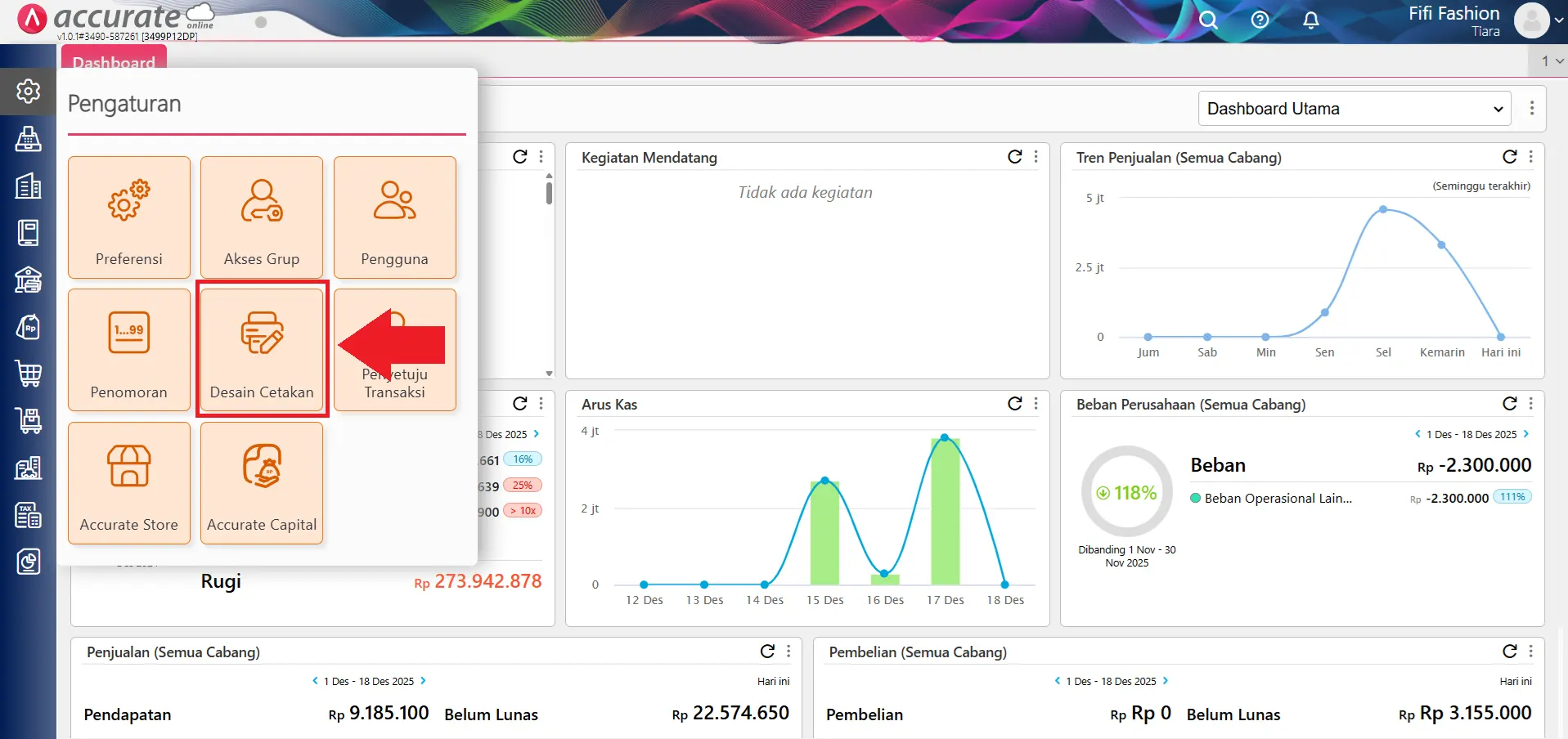Open the help question mark icon
The height and width of the screenshot is (739, 1568).
(1260, 20)
